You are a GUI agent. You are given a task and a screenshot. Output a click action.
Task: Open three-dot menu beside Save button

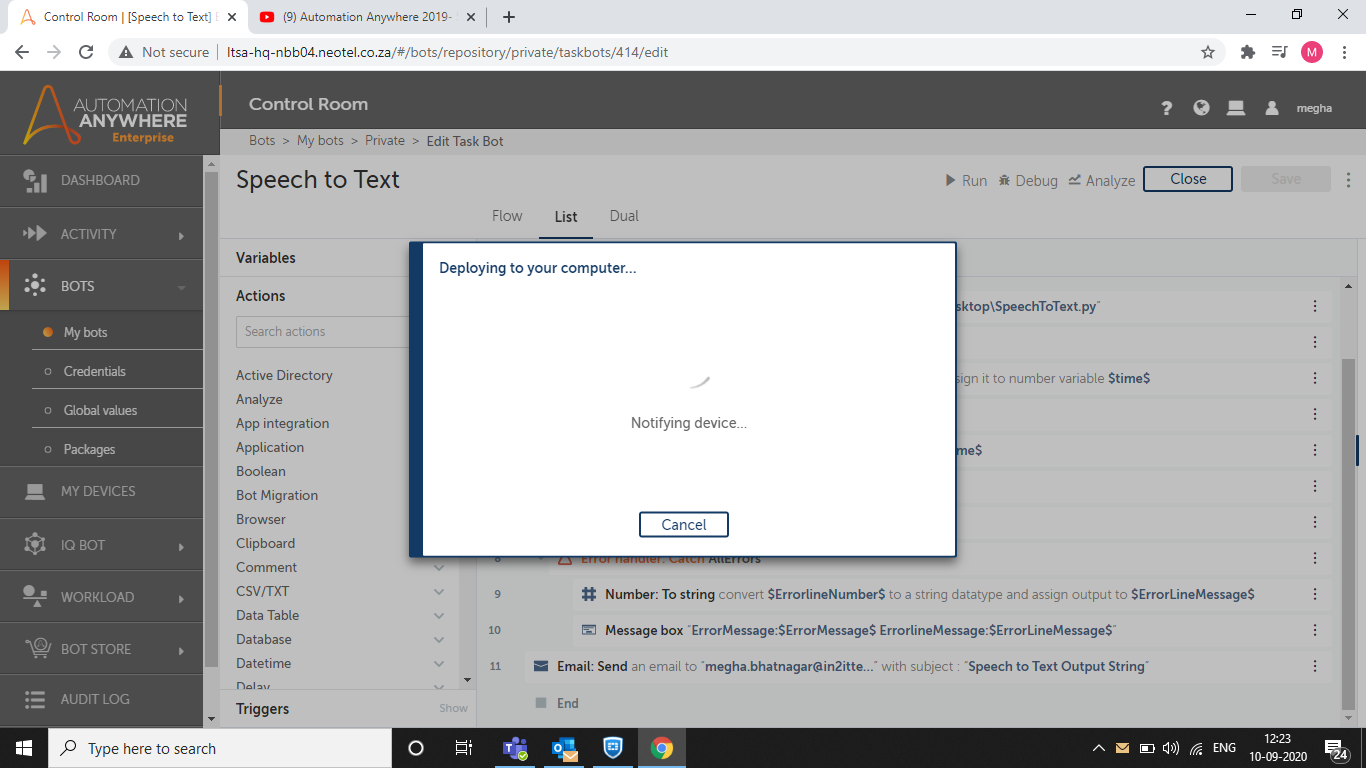coord(1348,180)
